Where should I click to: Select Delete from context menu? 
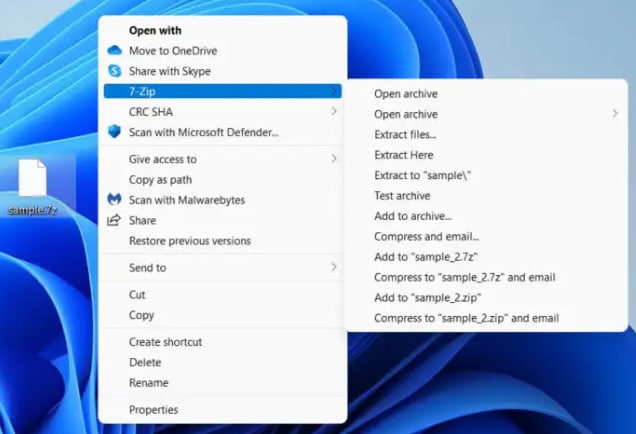pyautogui.click(x=223, y=362)
